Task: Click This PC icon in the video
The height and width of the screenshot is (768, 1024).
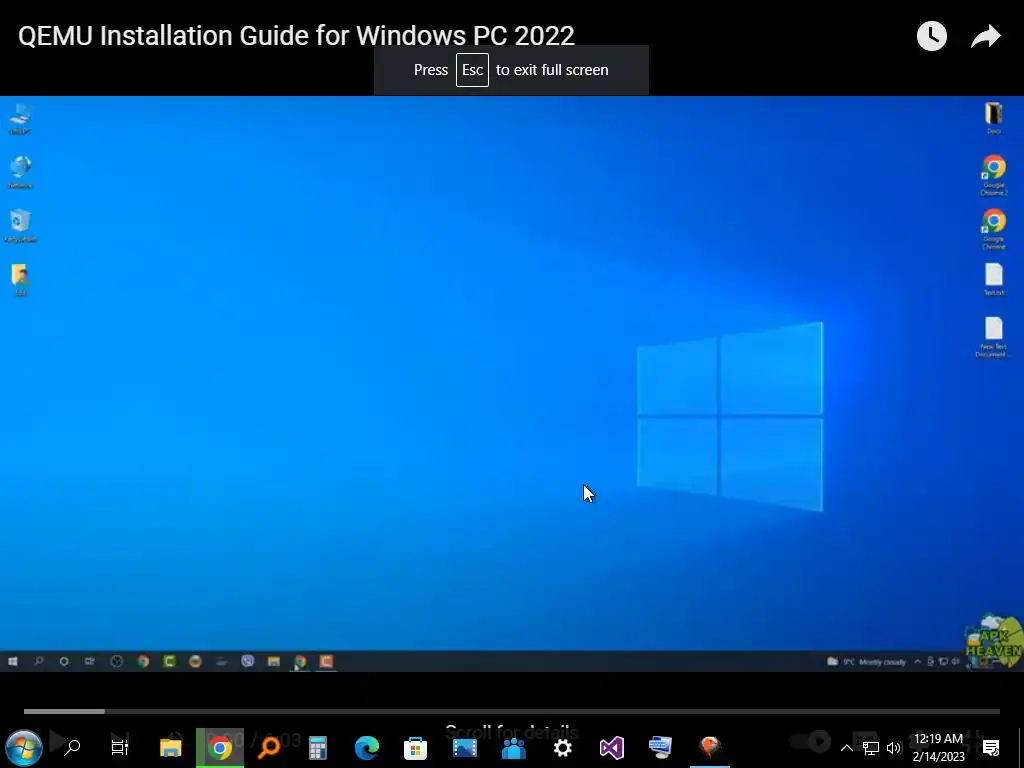Action: tap(20, 119)
